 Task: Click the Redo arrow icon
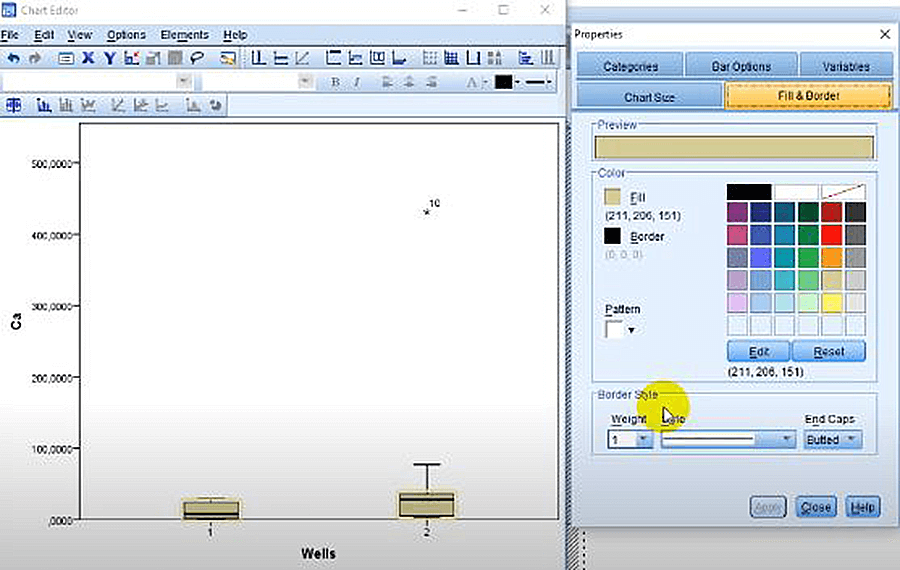(36, 58)
